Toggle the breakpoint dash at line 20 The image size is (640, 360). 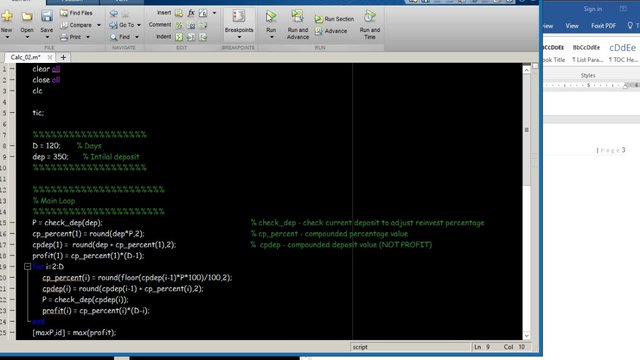[12, 278]
